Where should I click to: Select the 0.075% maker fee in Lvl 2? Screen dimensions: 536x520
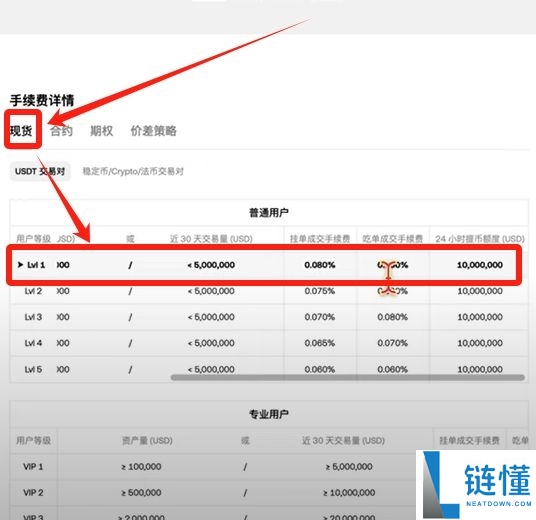[x=320, y=291]
